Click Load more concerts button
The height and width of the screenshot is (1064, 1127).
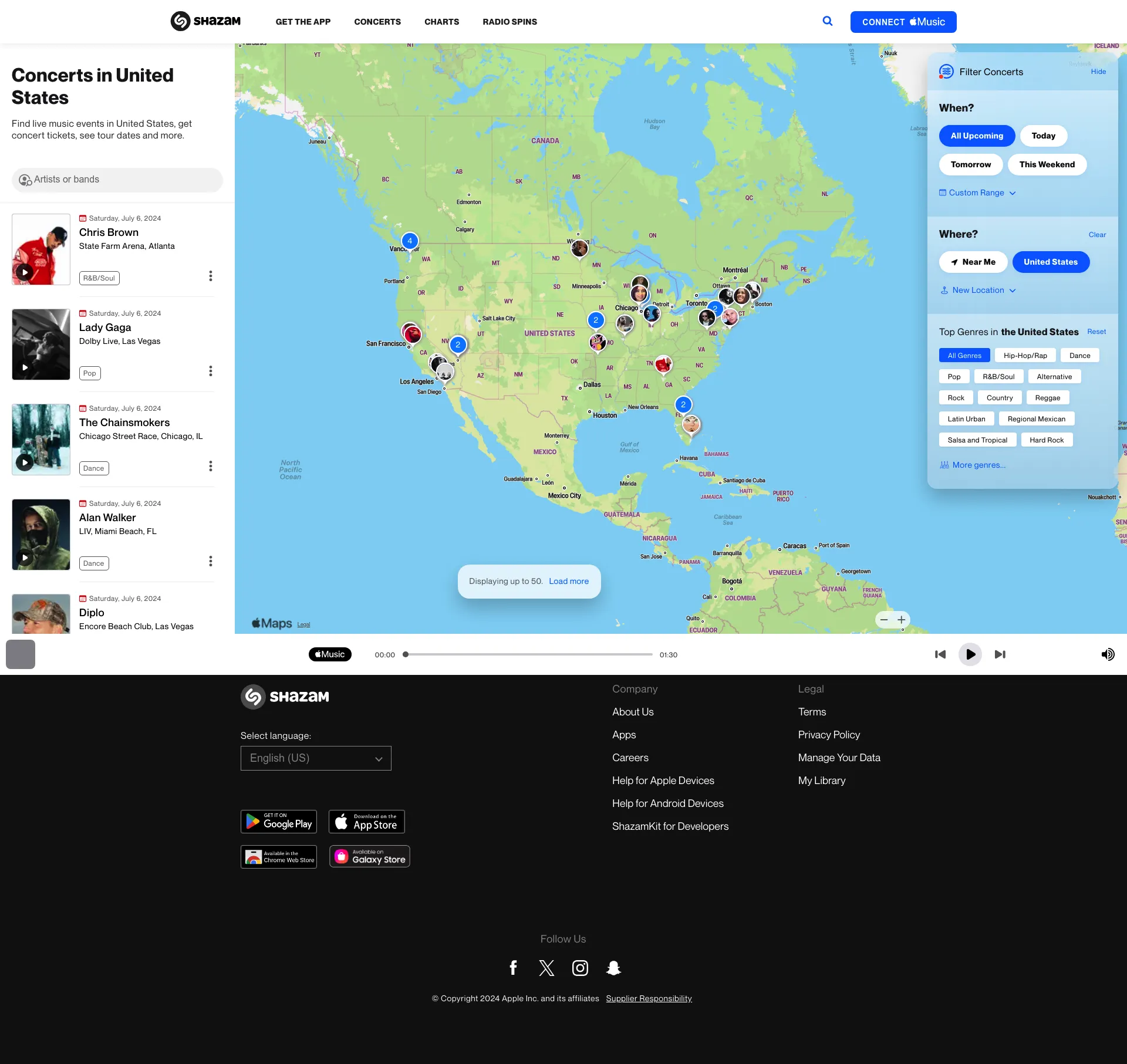(x=569, y=580)
